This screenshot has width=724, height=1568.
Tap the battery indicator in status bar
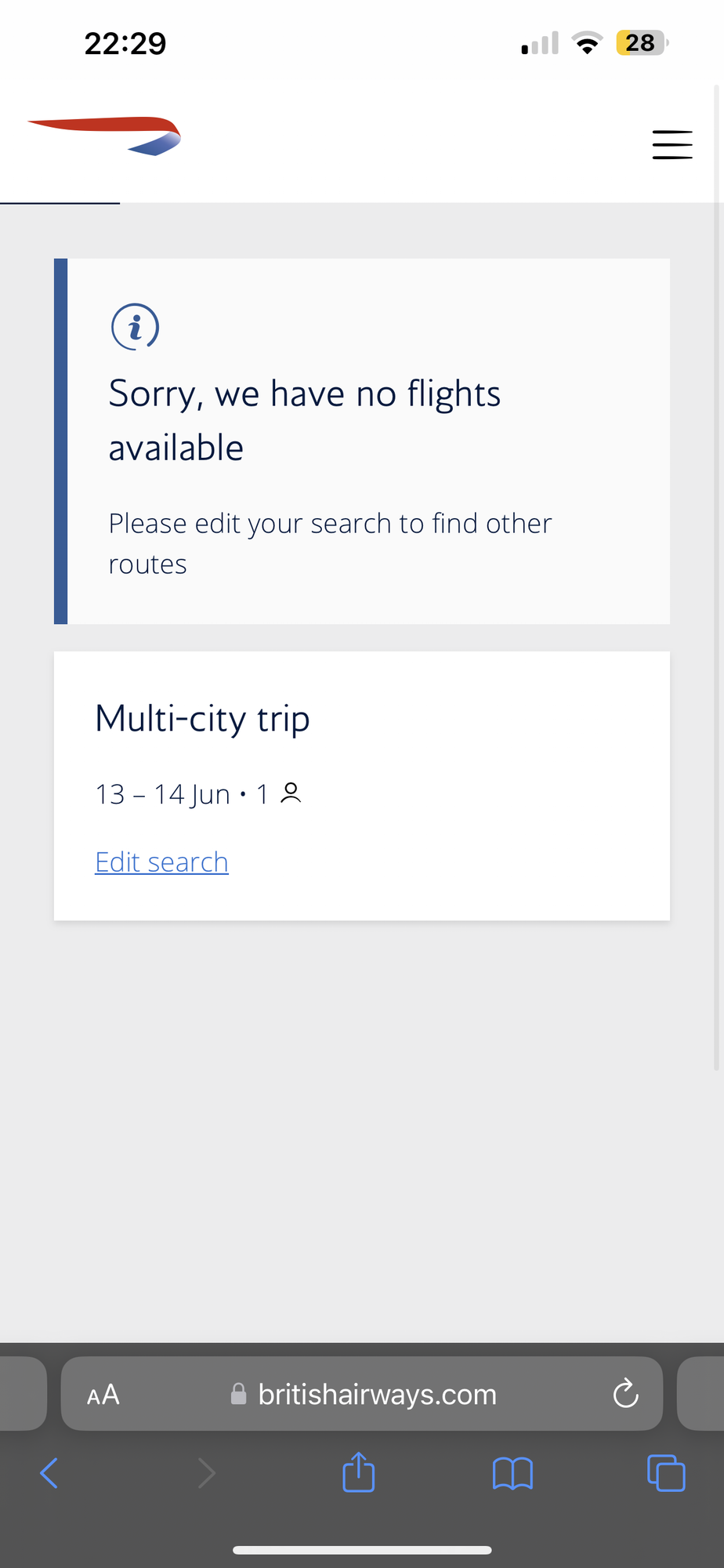[x=643, y=42]
